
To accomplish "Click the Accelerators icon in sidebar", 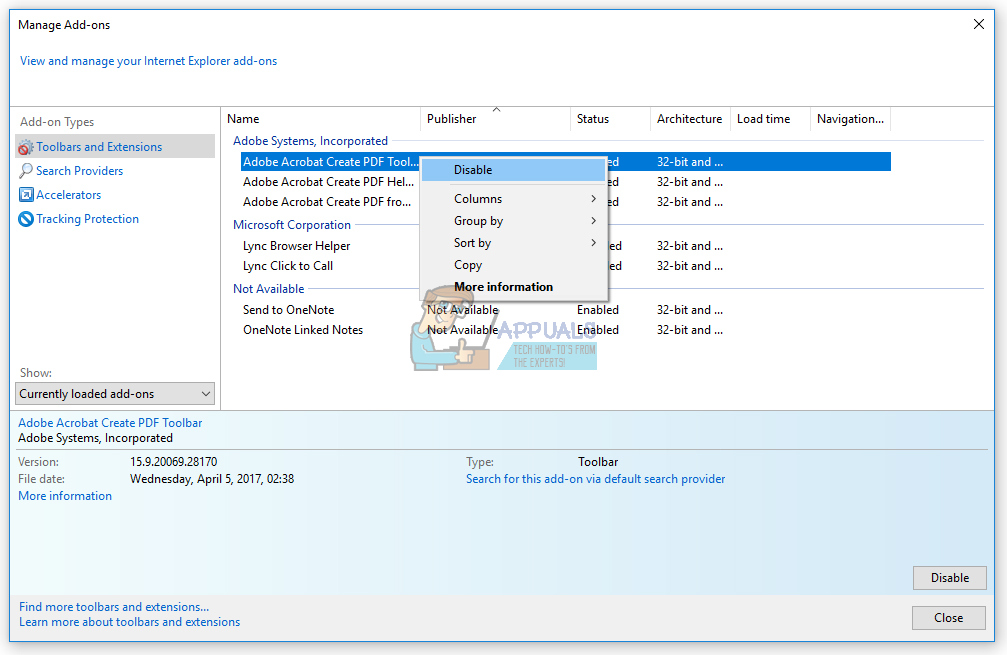I will pyautogui.click(x=26, y=195).
